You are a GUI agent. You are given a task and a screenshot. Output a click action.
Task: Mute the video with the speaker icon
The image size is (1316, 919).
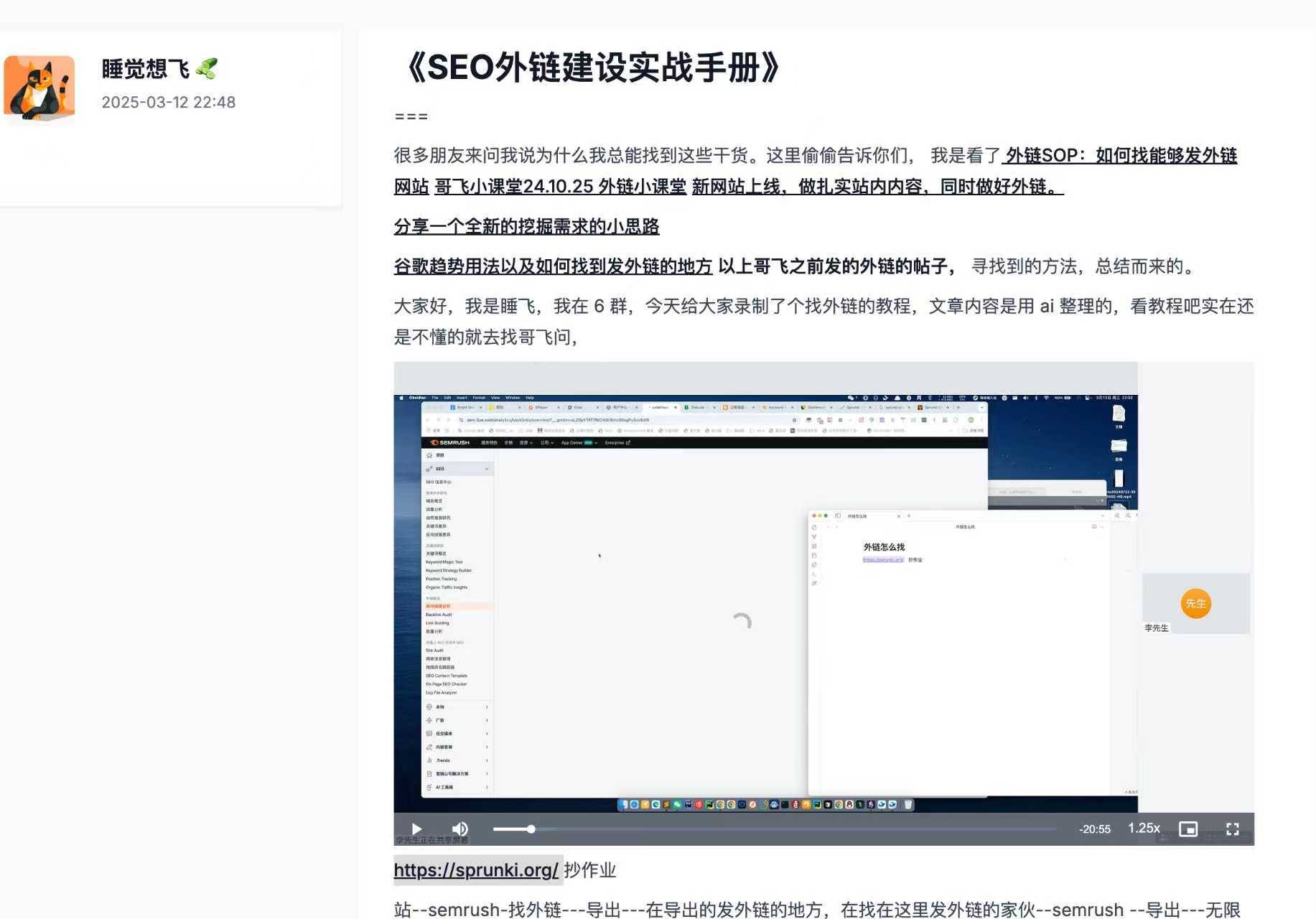[460, 829]
